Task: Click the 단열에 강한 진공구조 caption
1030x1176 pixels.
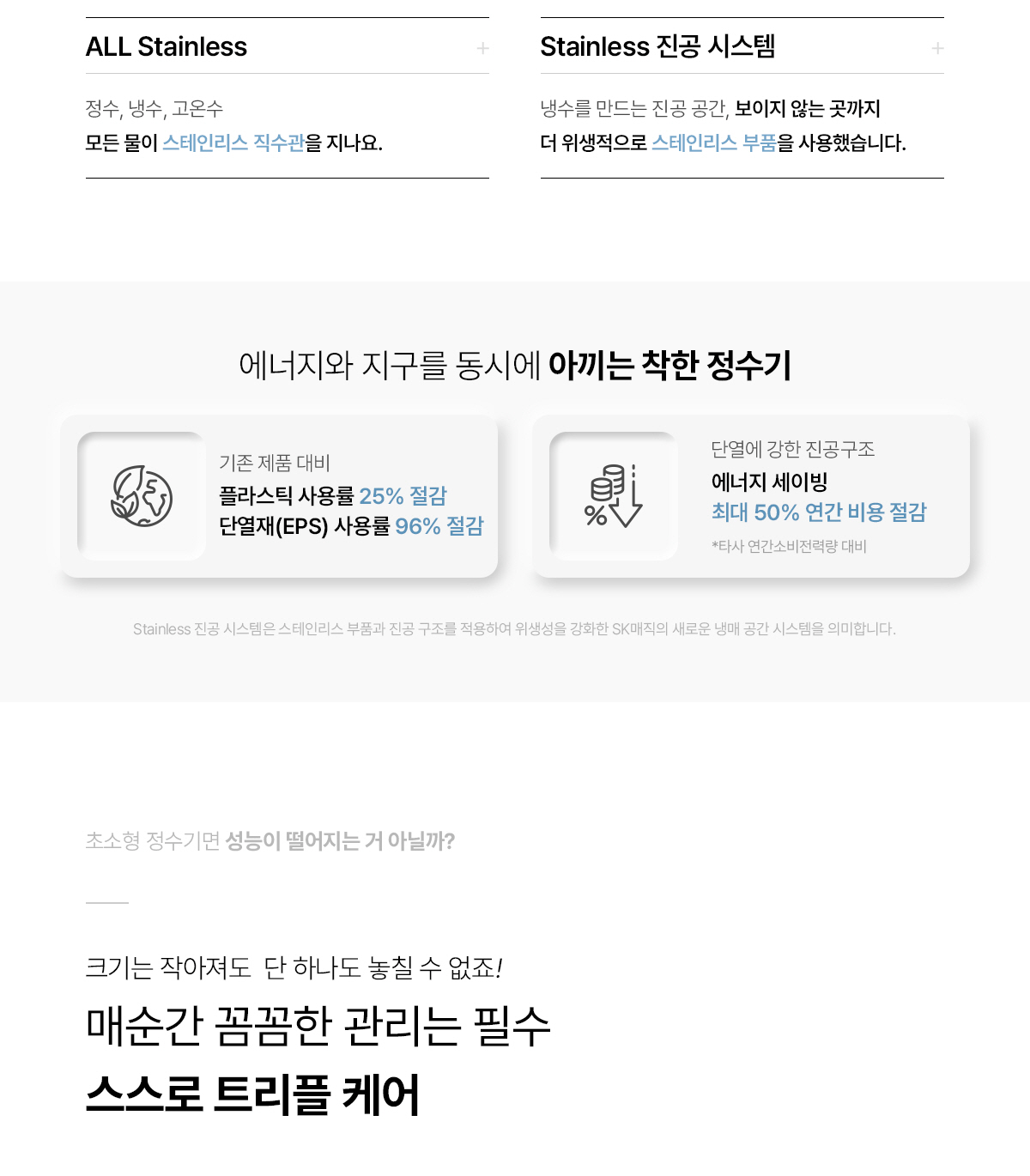Action: pyautogui.click(x=793, y=449)
